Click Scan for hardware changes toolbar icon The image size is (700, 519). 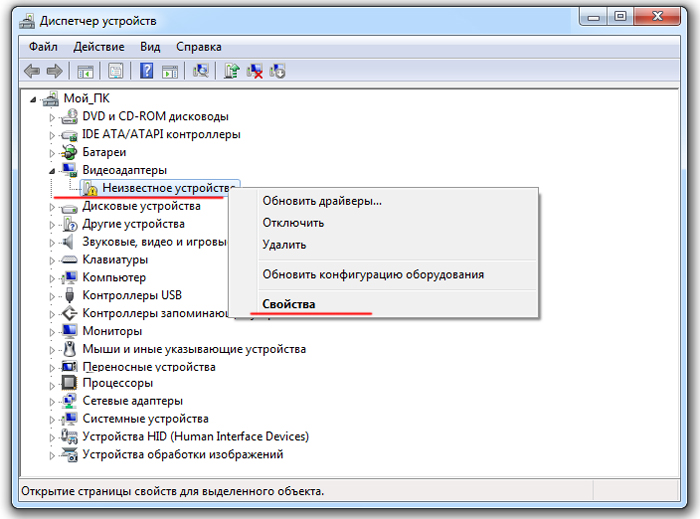(x=201, y=71)
